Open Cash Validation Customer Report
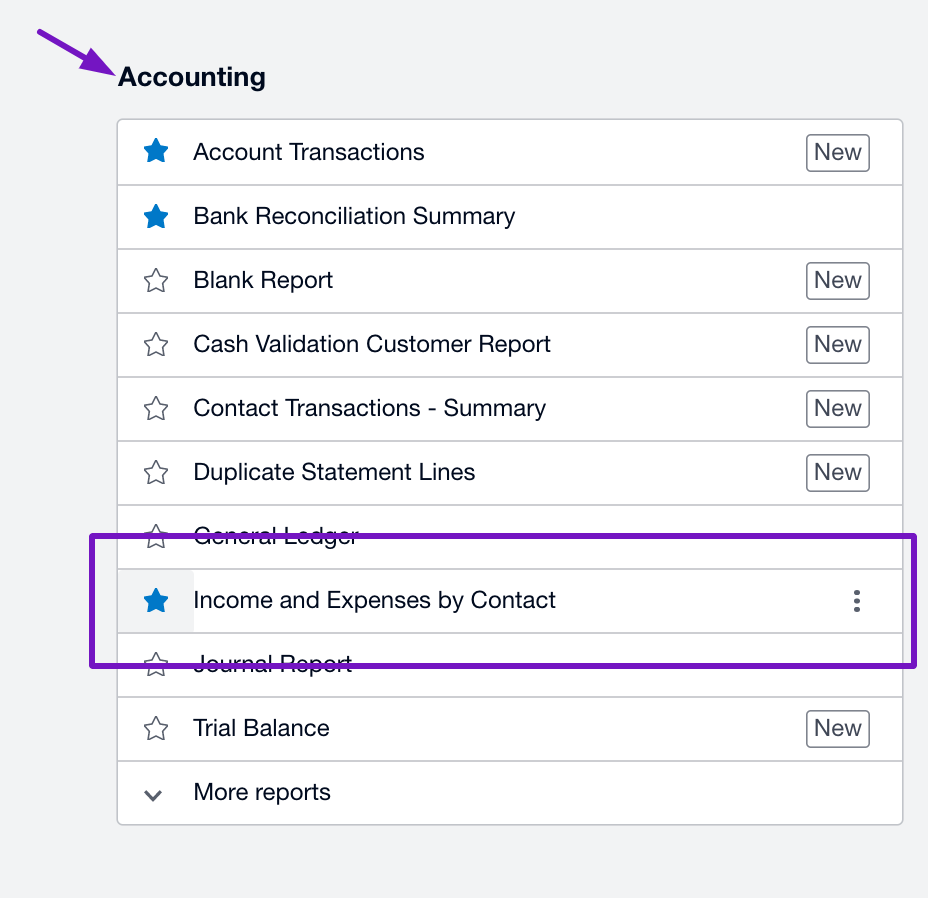Screen dimensions: 928x898 372,344
